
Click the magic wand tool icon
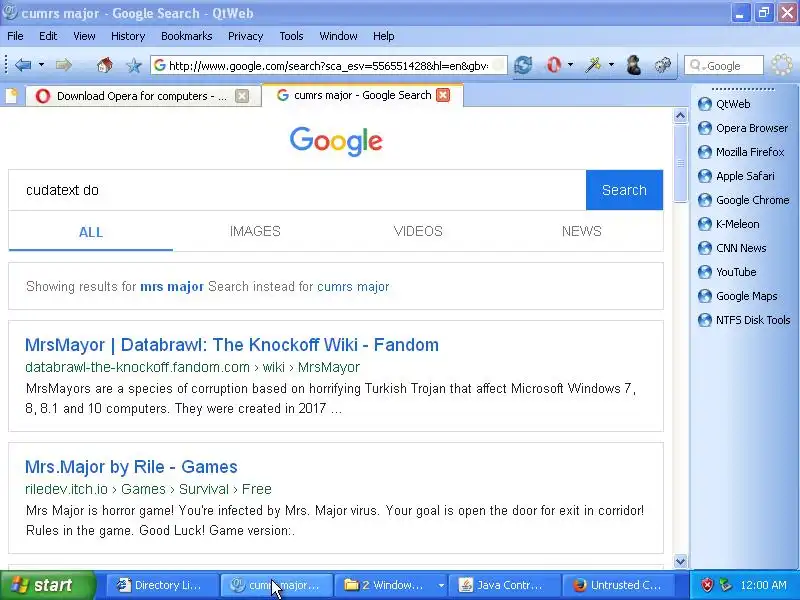coord(593,65)
